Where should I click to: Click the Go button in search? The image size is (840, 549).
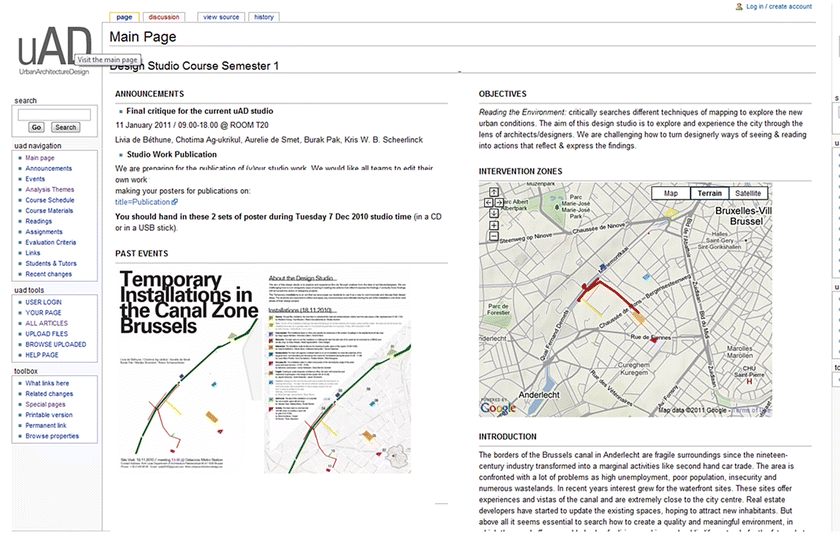(x=36, y=127)
